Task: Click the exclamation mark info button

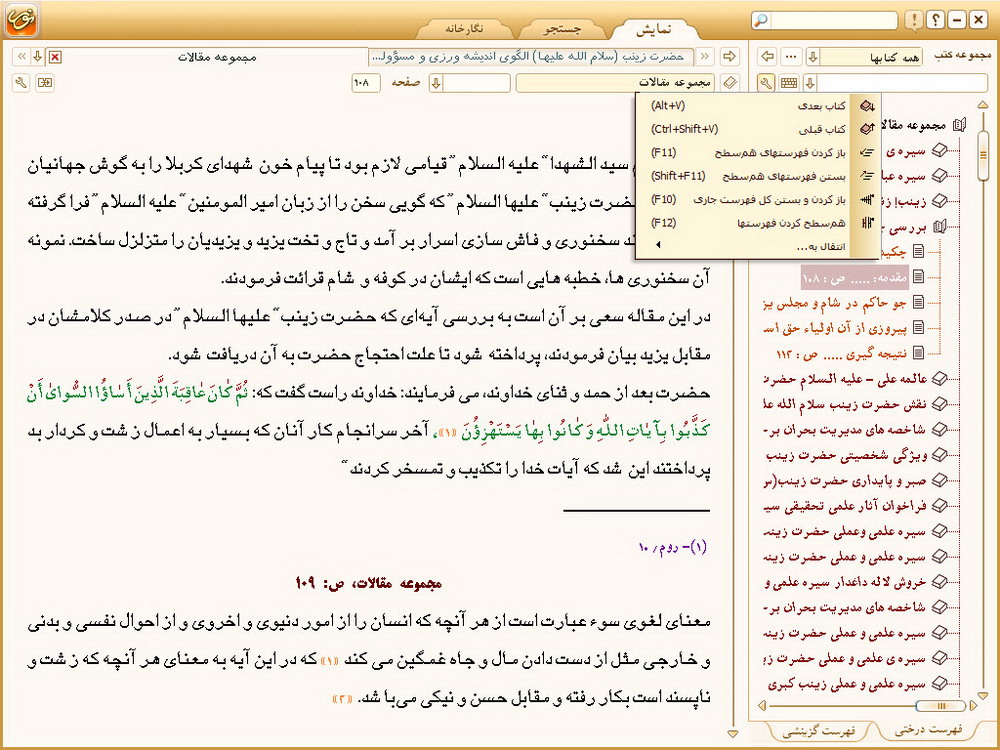Action: (x=913, y=20)
